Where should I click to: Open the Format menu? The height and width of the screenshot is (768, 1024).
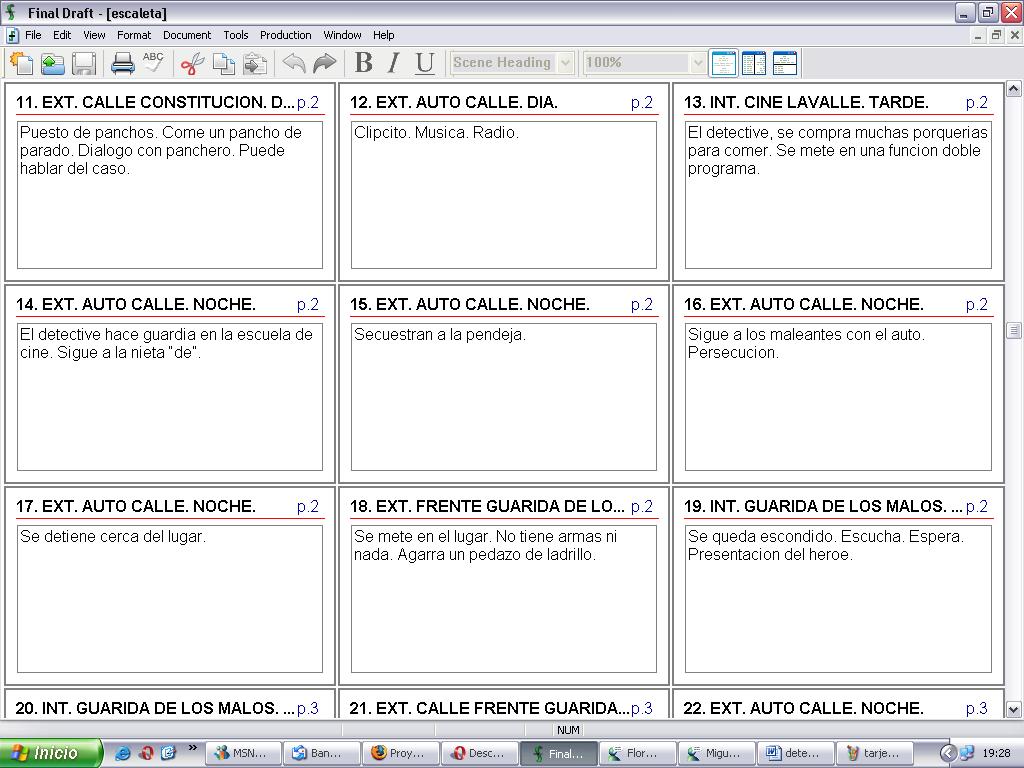[134, 35]
